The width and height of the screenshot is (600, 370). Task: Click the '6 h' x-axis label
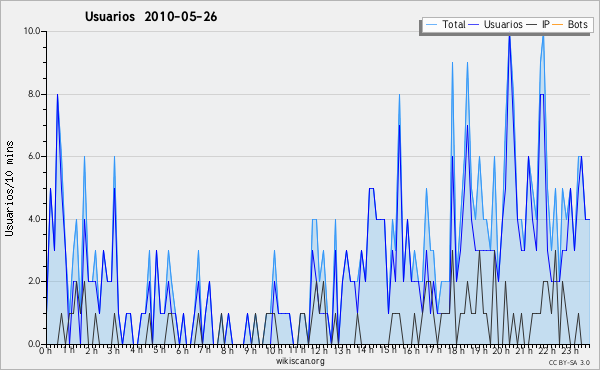(182, 350)
